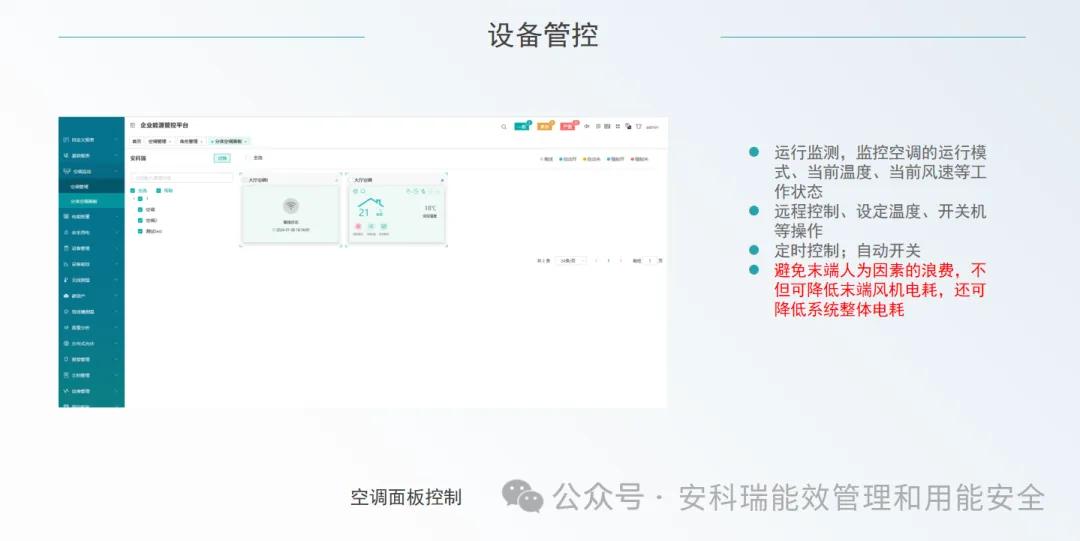Screen dimensions: 1080x541
Task: Switch to the 首页 tab
Action: pos(136,141)
